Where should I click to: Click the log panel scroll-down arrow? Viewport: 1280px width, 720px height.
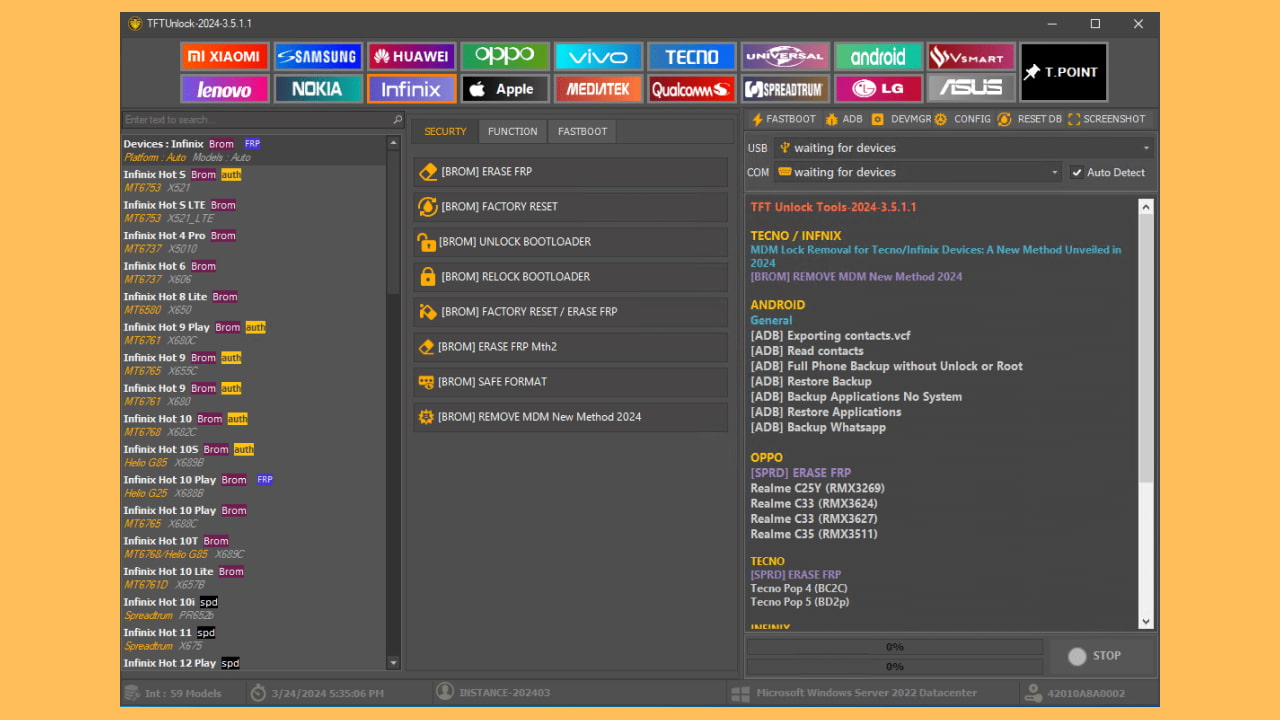1146,621
